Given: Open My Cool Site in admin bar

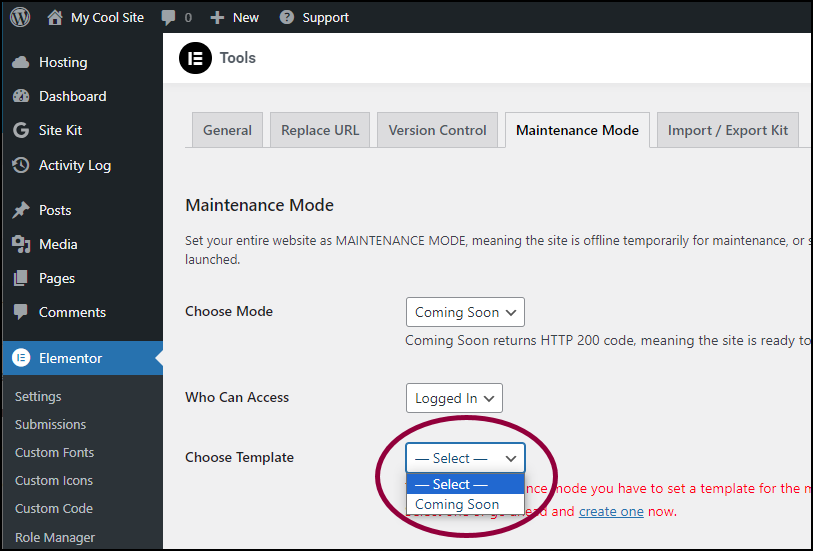Looking at the screenshot, I should (x=107, y=18).
